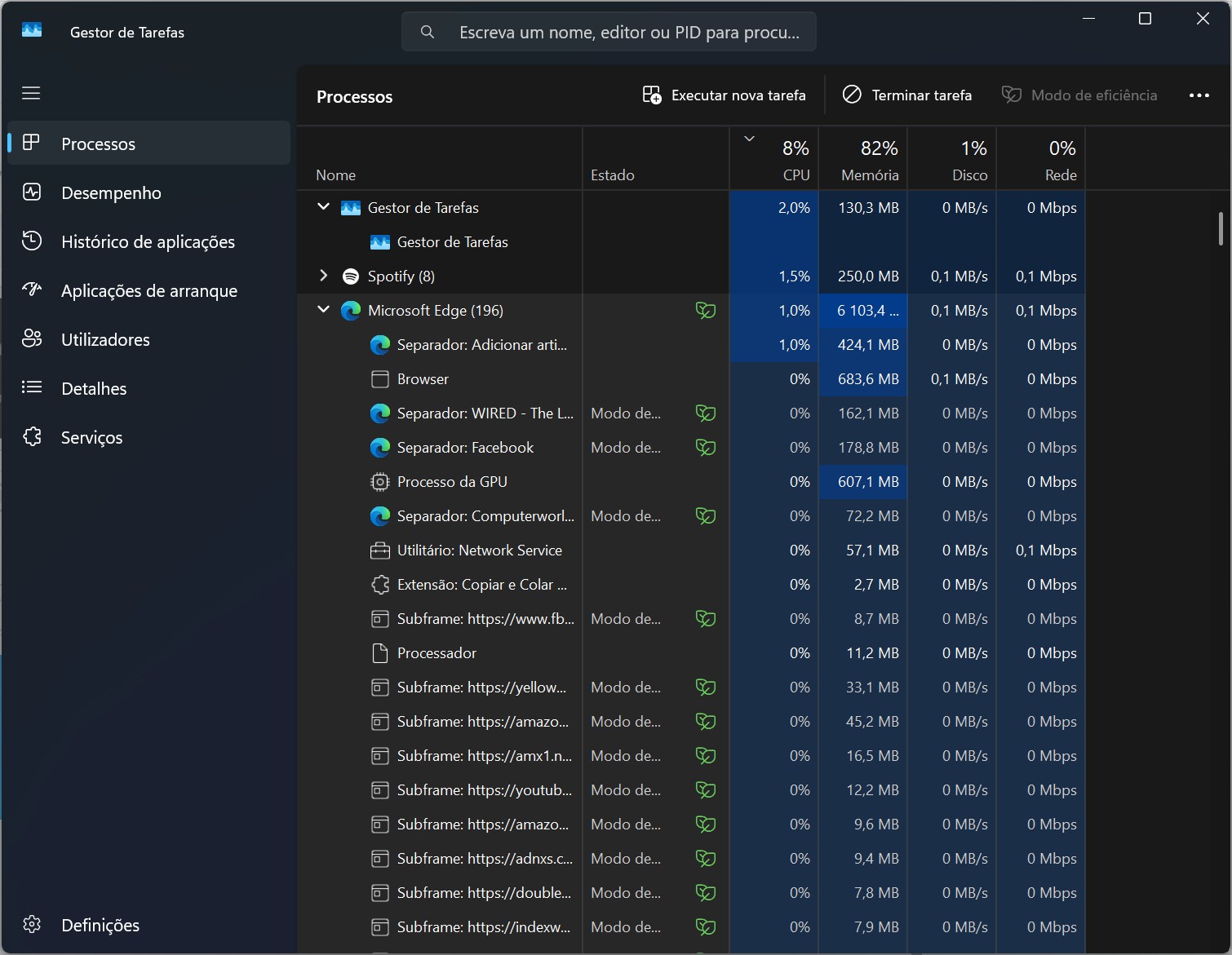The height and width of the screenshot is (955, 1232).
Task: Collapse the Gestor de Tarefas process group
Action: pyautogui.click(x=323, y=207)
